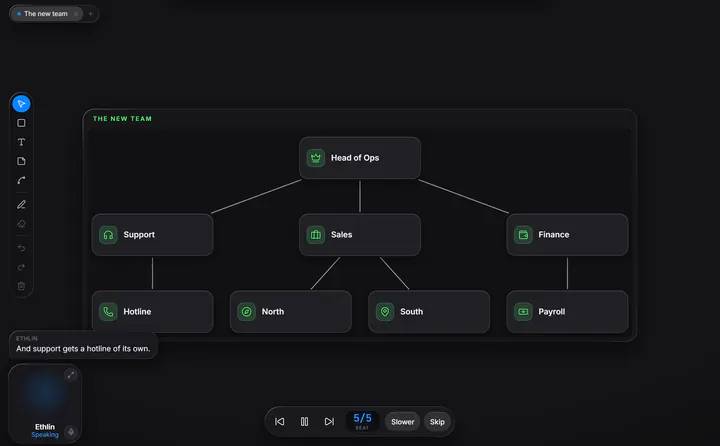The width and height of the screenshot is (720, 446).
Task: Click the headset icon on Support
Action: tap(108, 235)
